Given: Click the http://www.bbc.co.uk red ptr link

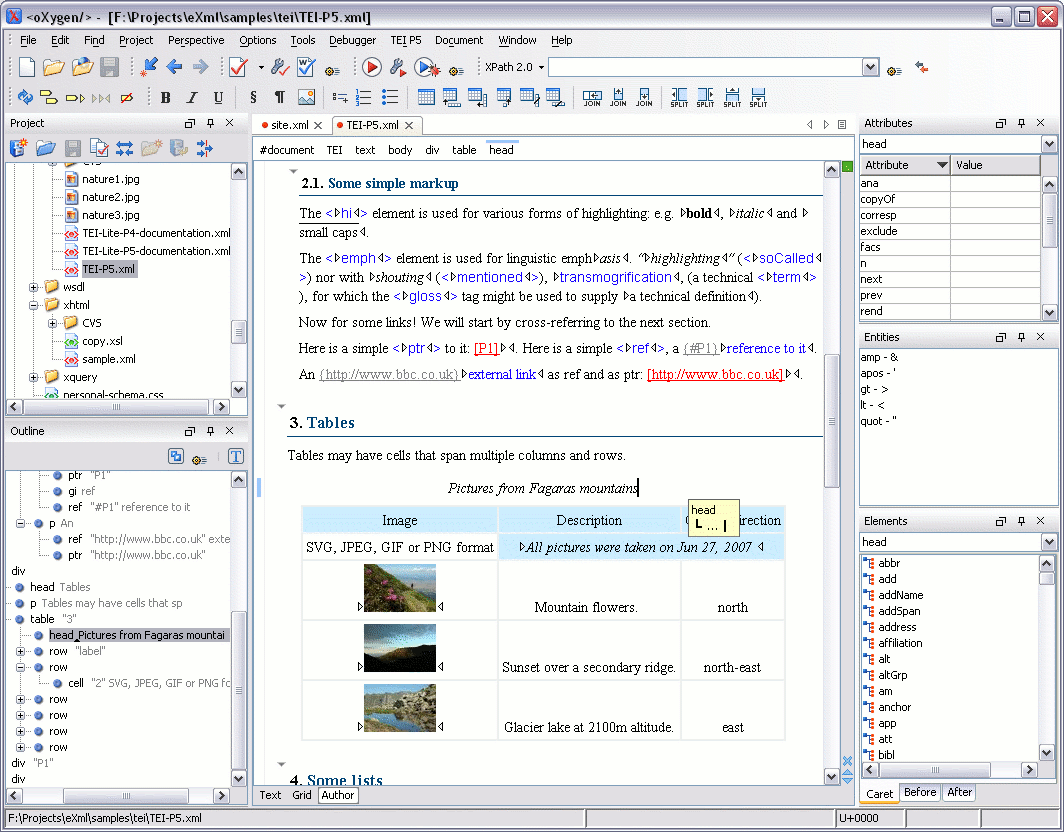Looking at the screenshot, I should pos(714,374).
